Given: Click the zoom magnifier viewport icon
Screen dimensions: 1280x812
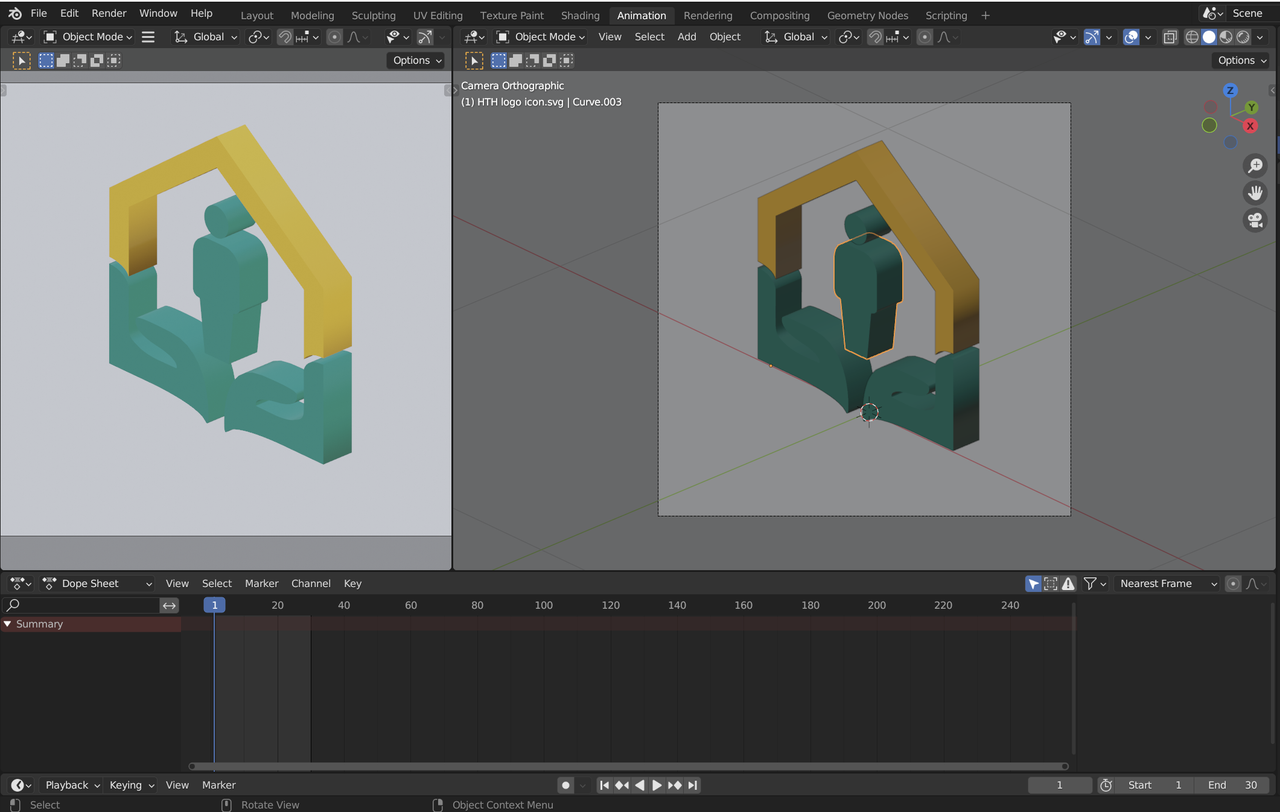Looking at the screenshot, I should (x=1255, y=166).
